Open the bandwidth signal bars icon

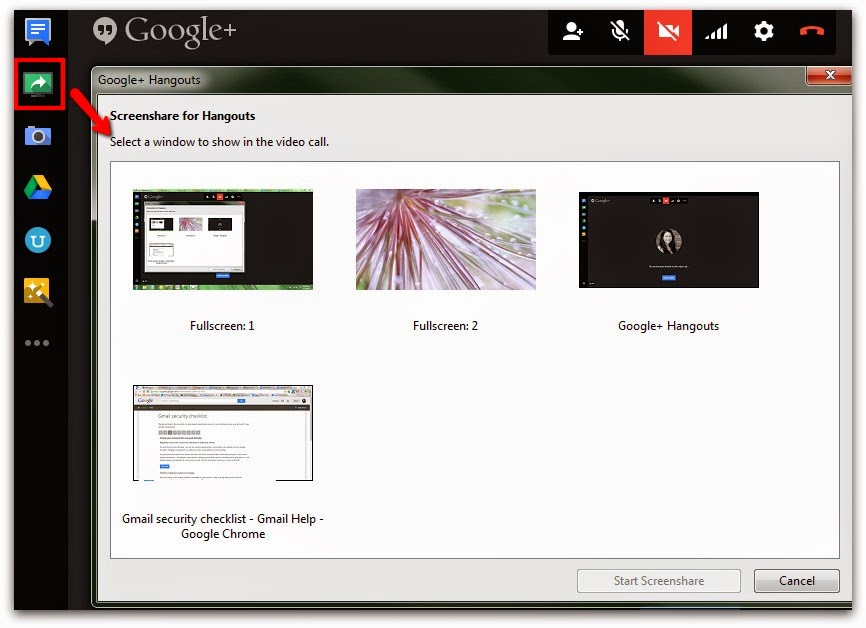(x=716, y=31)
